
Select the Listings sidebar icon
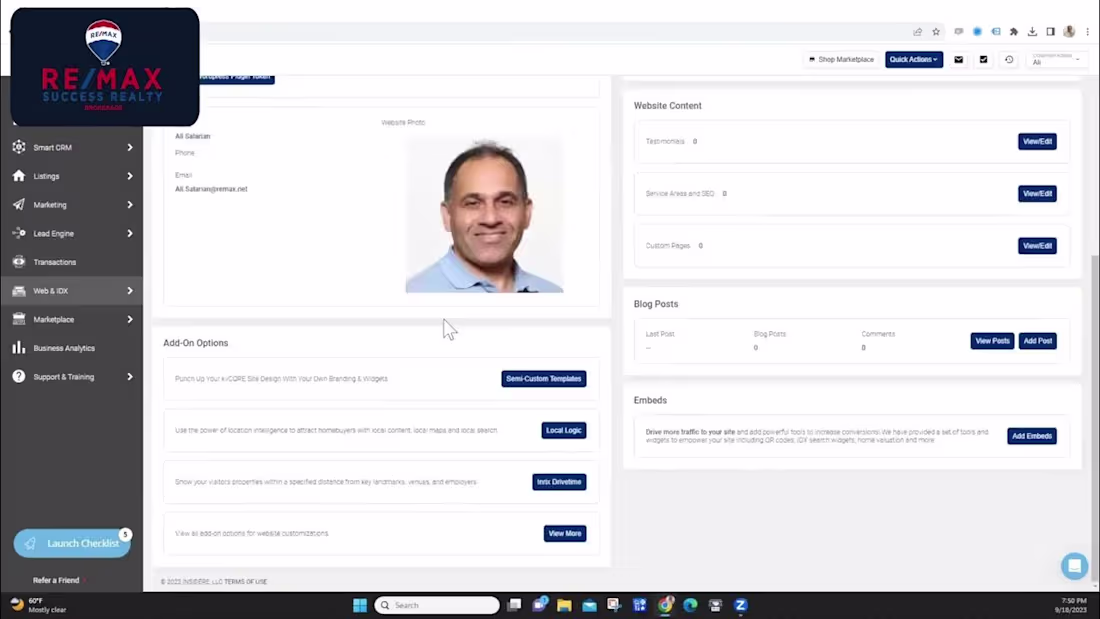[x=18, y=176]
